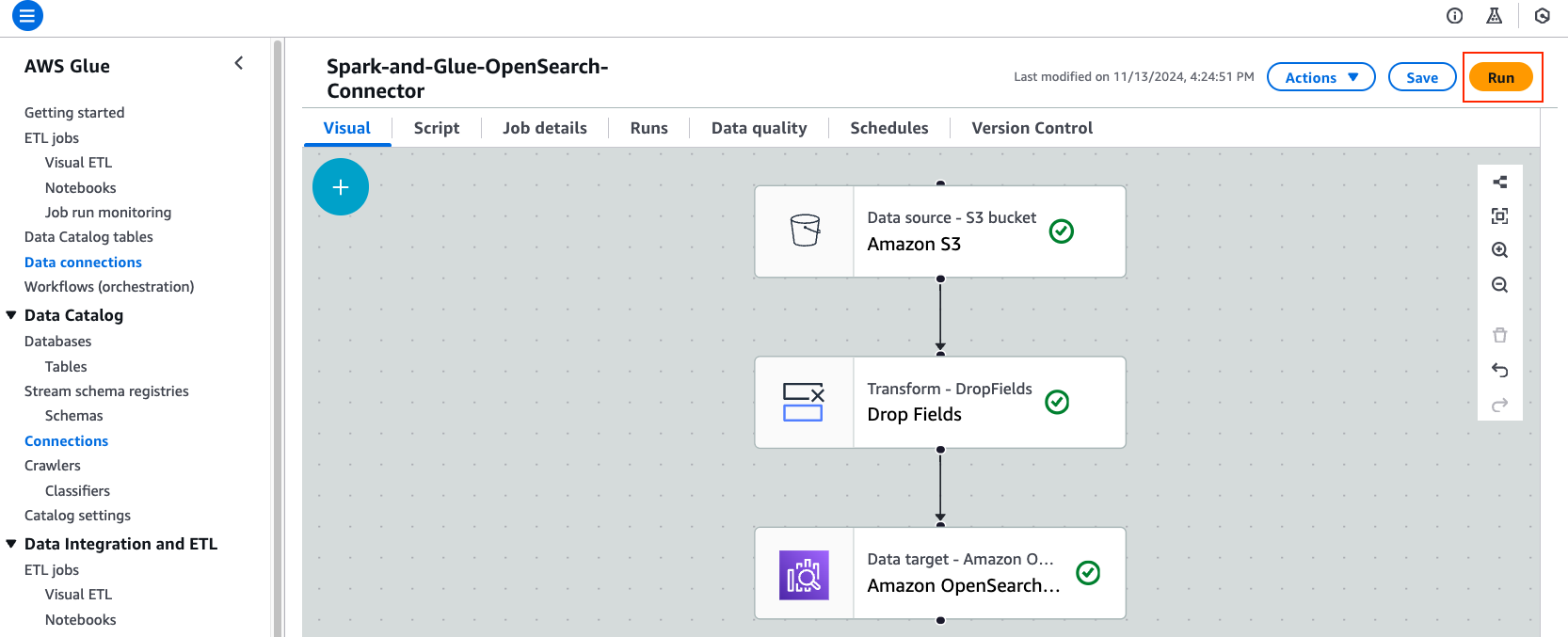Image resolution: width=1568 pixels, height=637 pixels.
Task: Select the Drop Fields transform node
Action: pos(940,402)
